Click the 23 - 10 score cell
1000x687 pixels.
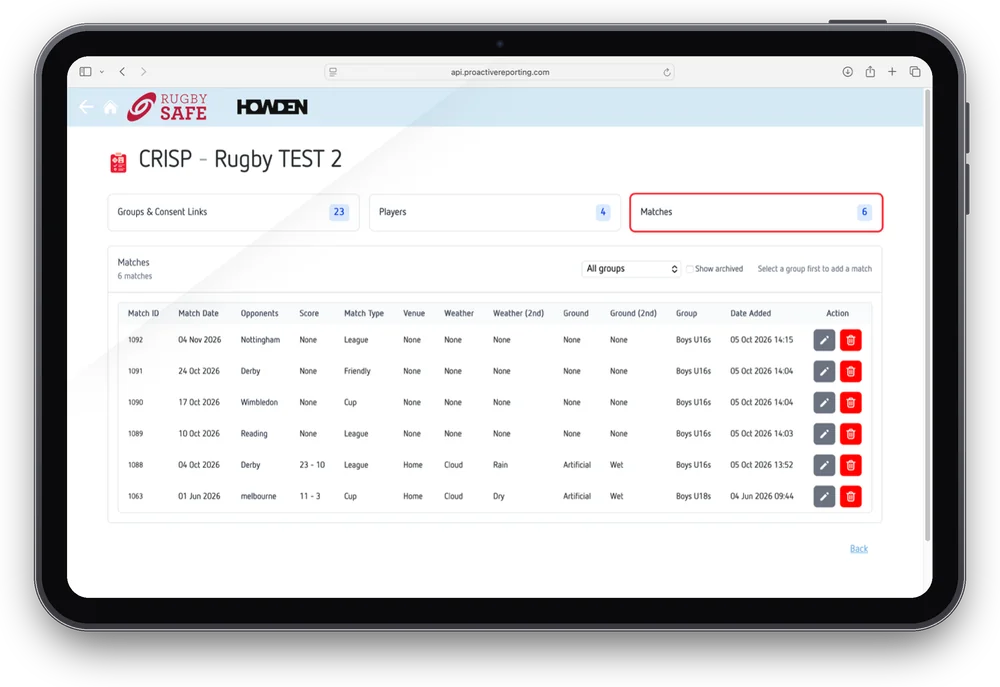[312, 465]
